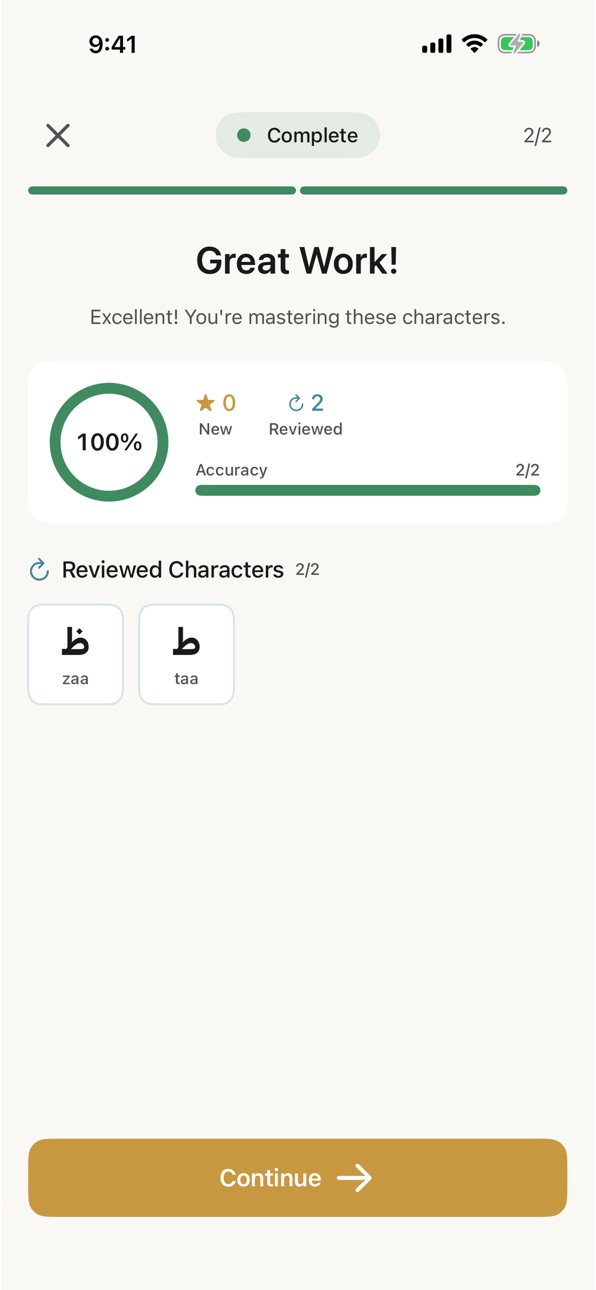Click the Continue button label
Image resolution: width=596 pixels, height=1290 pixels.
[270, 1178]
